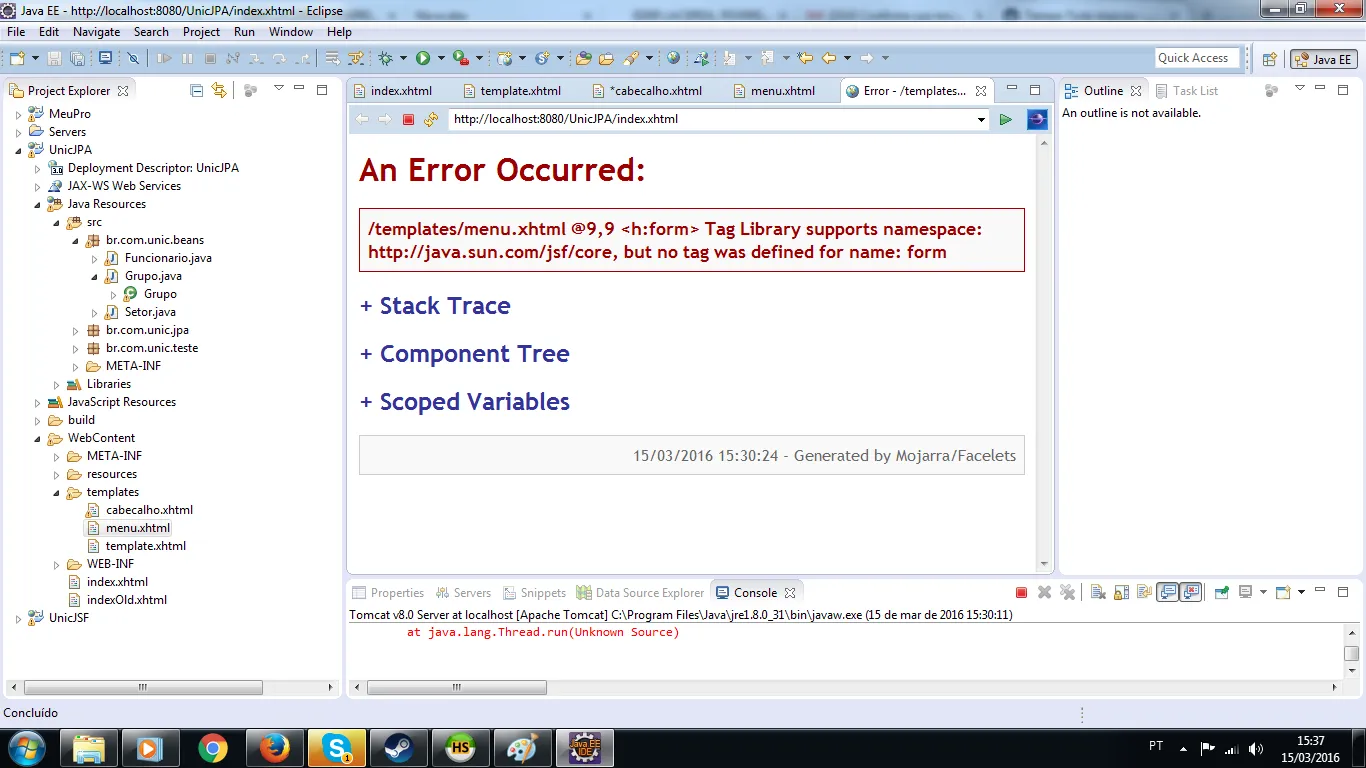Open Project Explorer view menu triangle
1366x768 pixels.
tap(278, 89)
